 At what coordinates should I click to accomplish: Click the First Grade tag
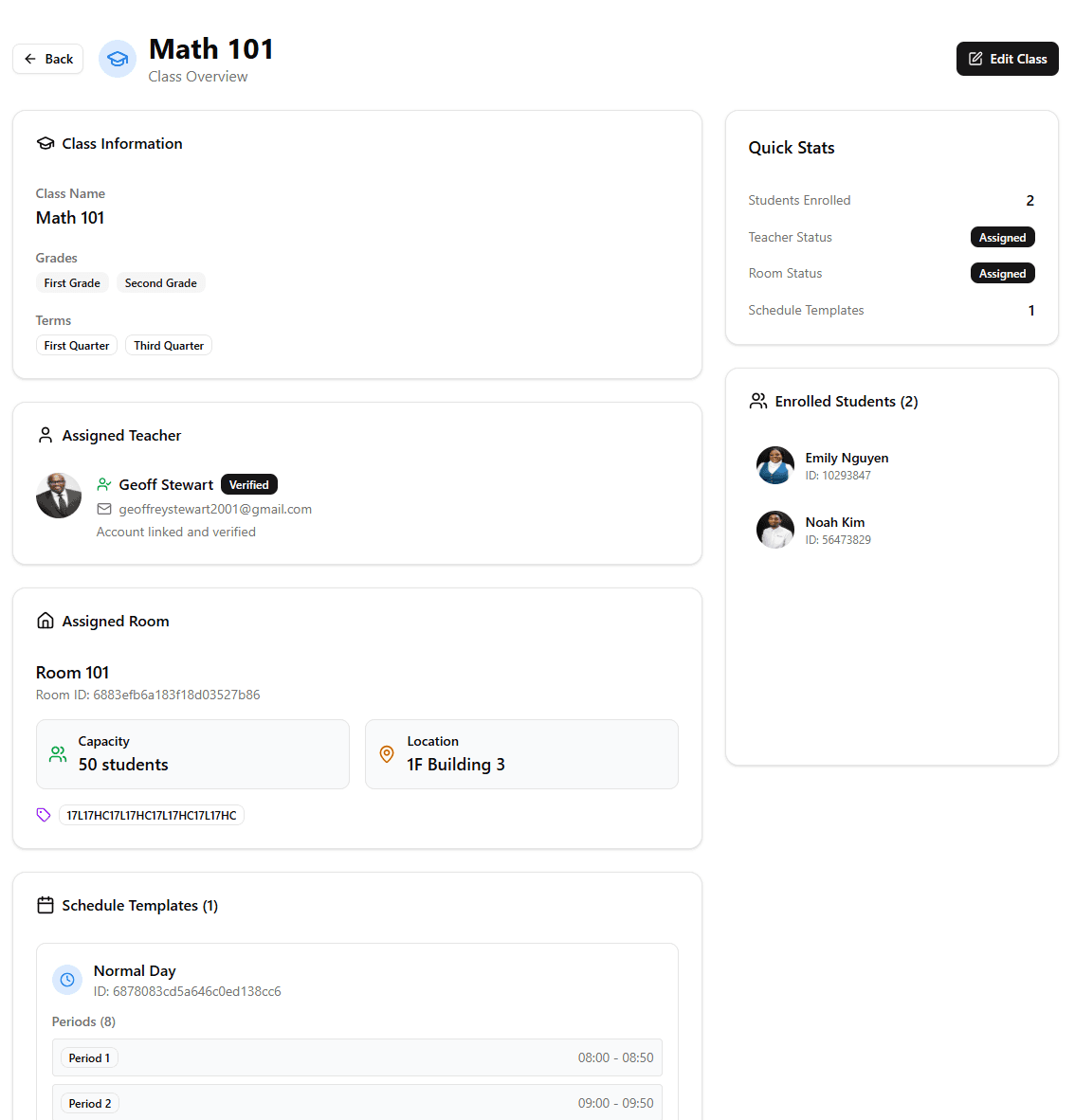(x=72, y=283)
